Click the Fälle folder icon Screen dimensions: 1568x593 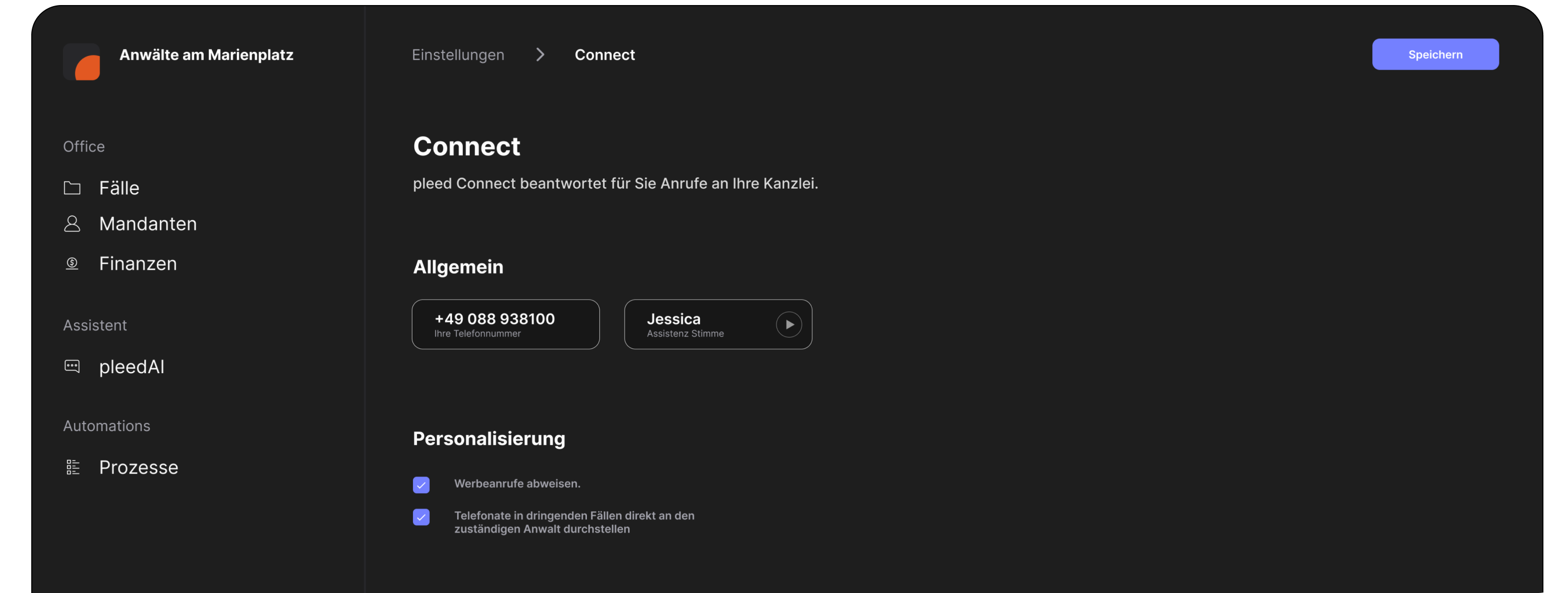click(x=72, y=188)
